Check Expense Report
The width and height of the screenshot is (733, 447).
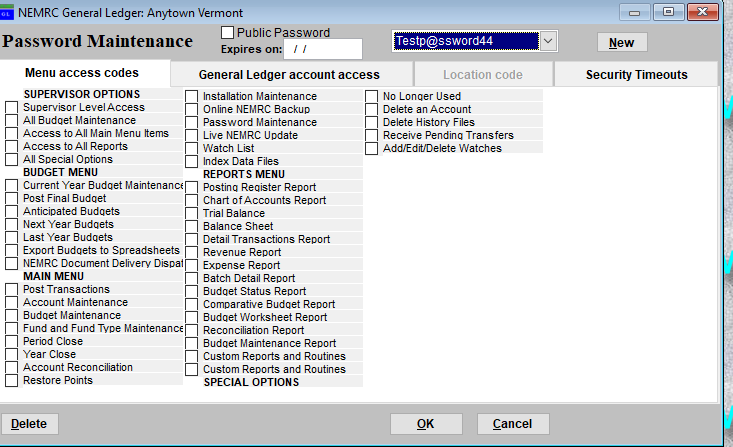[192, 266]
